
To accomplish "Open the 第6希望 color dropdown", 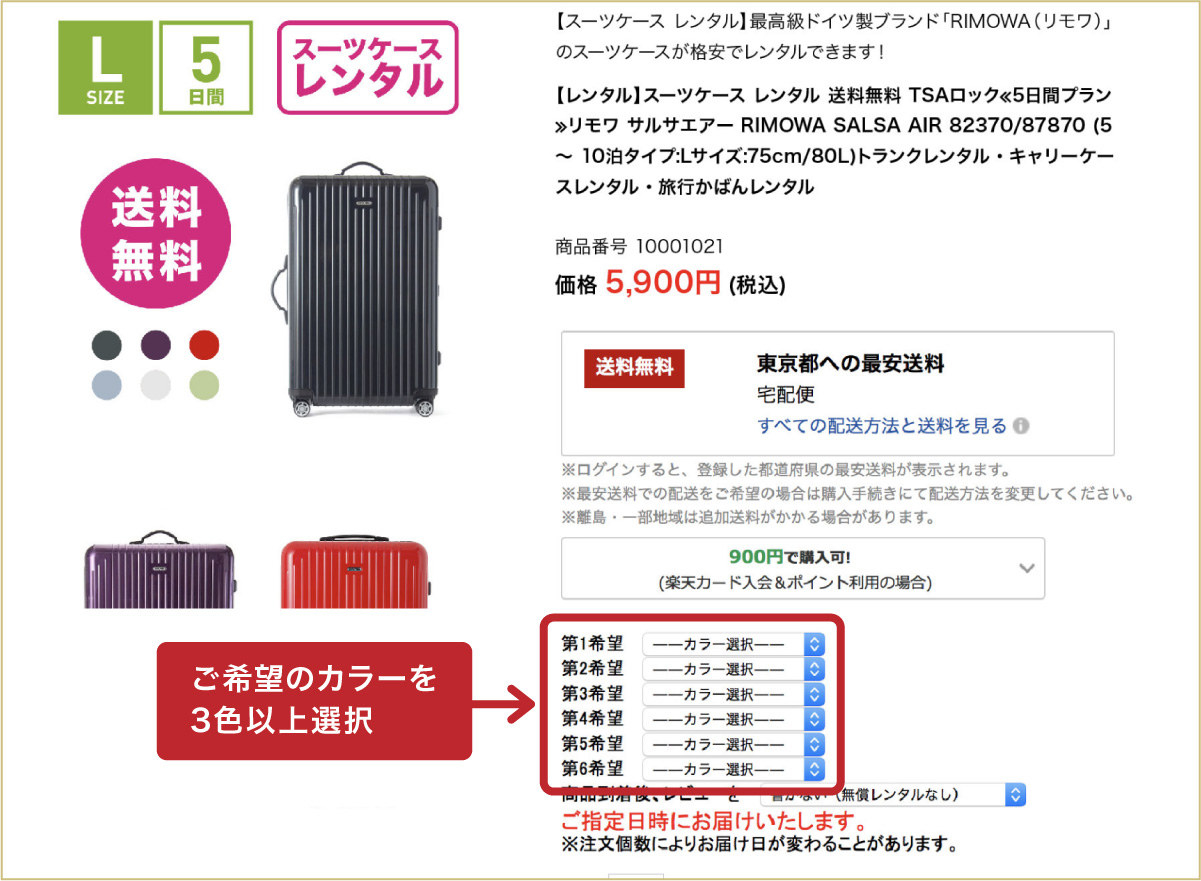I will (734, 769).
